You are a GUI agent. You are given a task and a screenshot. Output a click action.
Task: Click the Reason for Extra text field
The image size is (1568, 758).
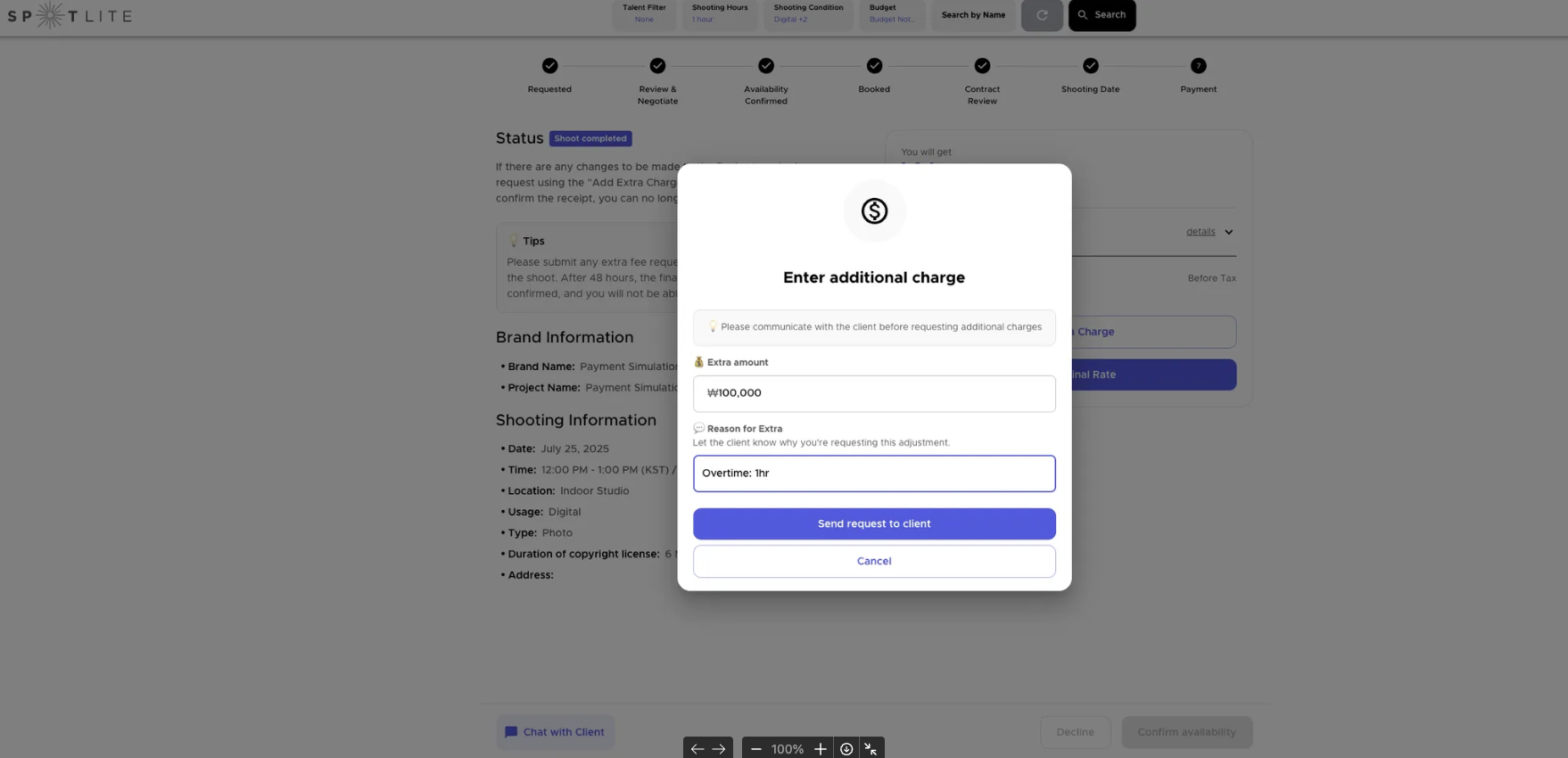[x=874, y=474]
